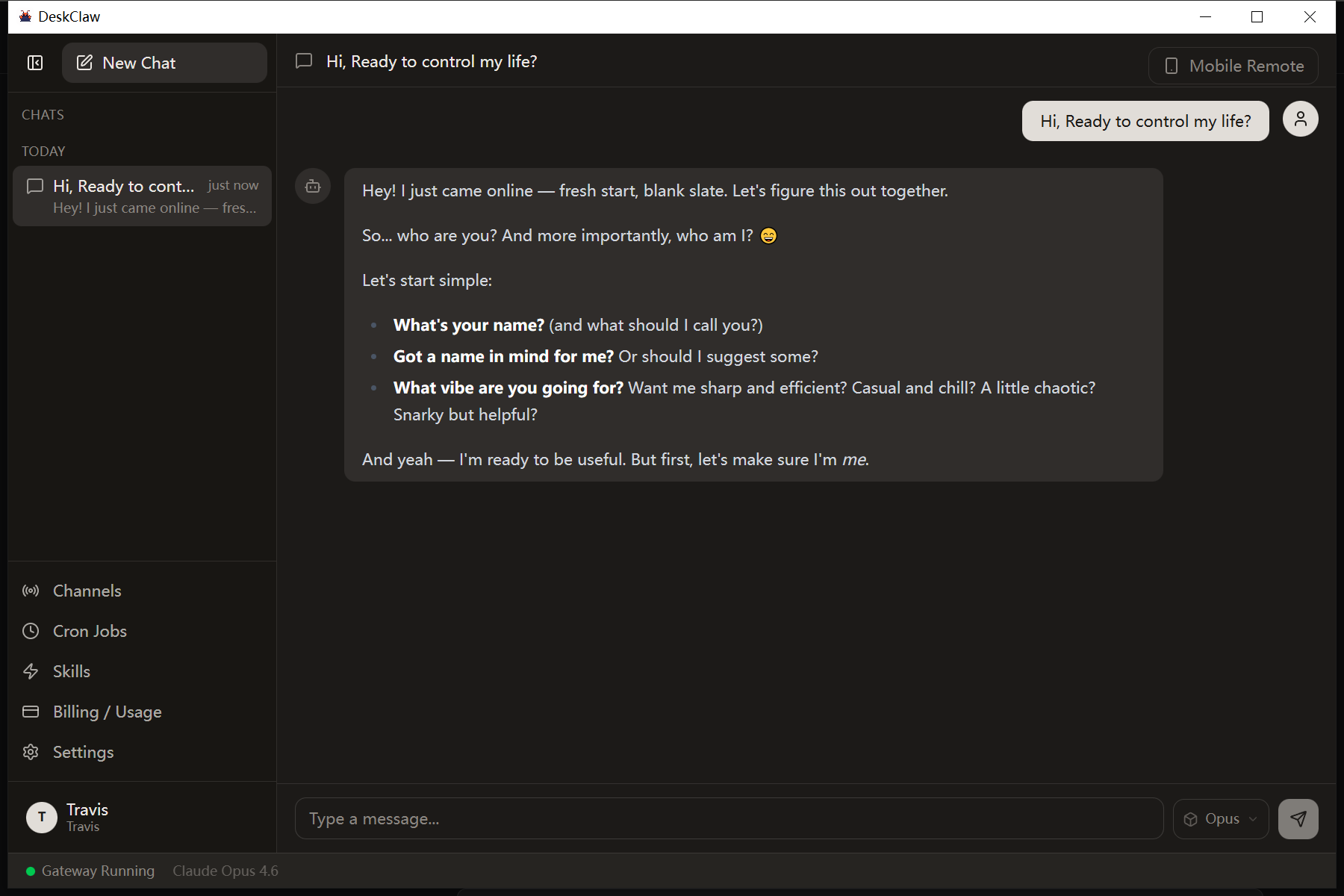Collapse the CHATS section header
1344x896 pixels.
coord(43,114)
